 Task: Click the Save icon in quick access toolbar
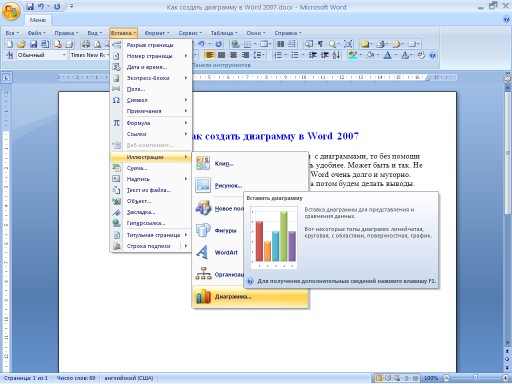[30, 7]
